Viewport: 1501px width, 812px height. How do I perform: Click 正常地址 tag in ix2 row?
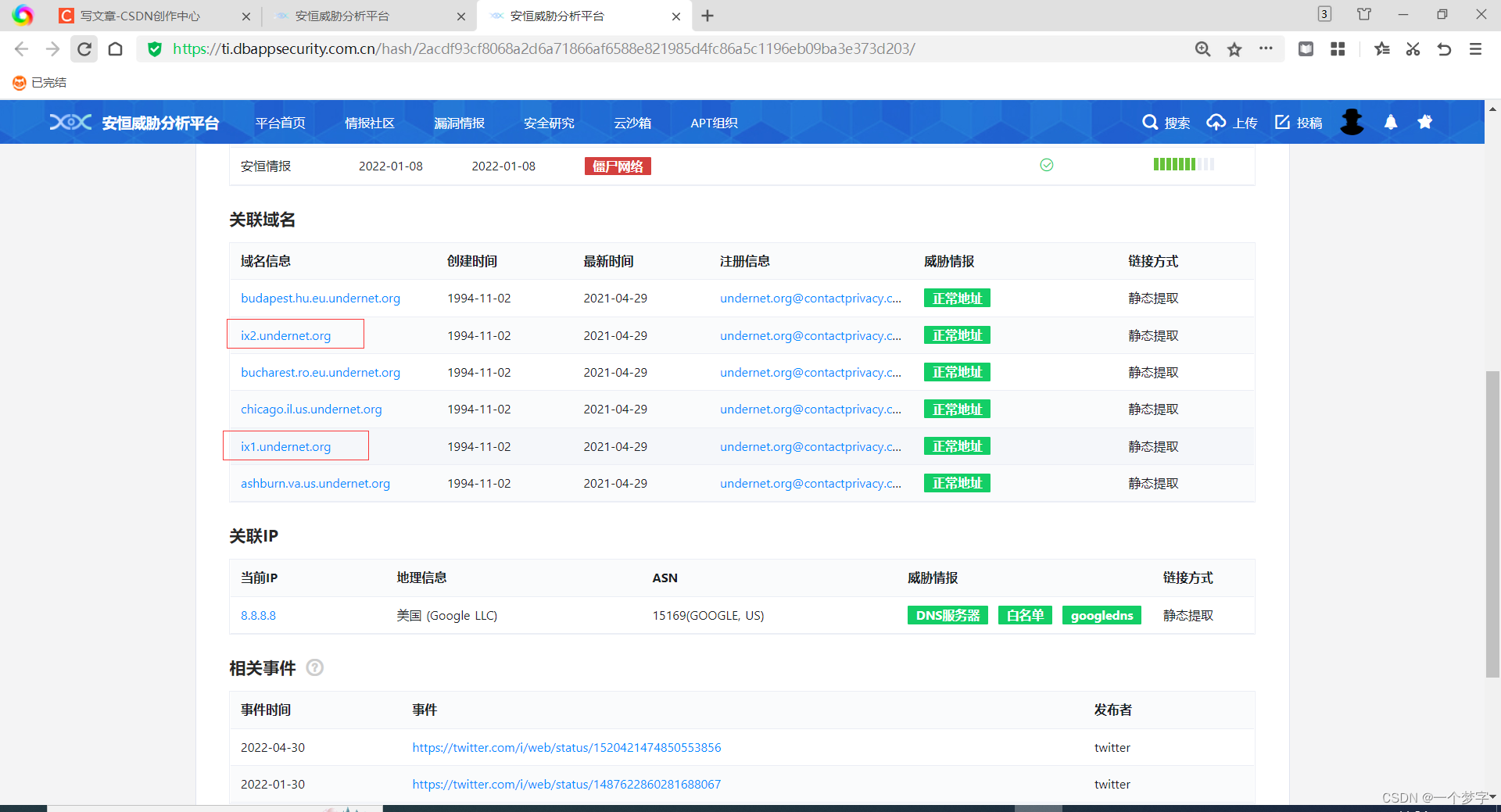coord(957,336)
